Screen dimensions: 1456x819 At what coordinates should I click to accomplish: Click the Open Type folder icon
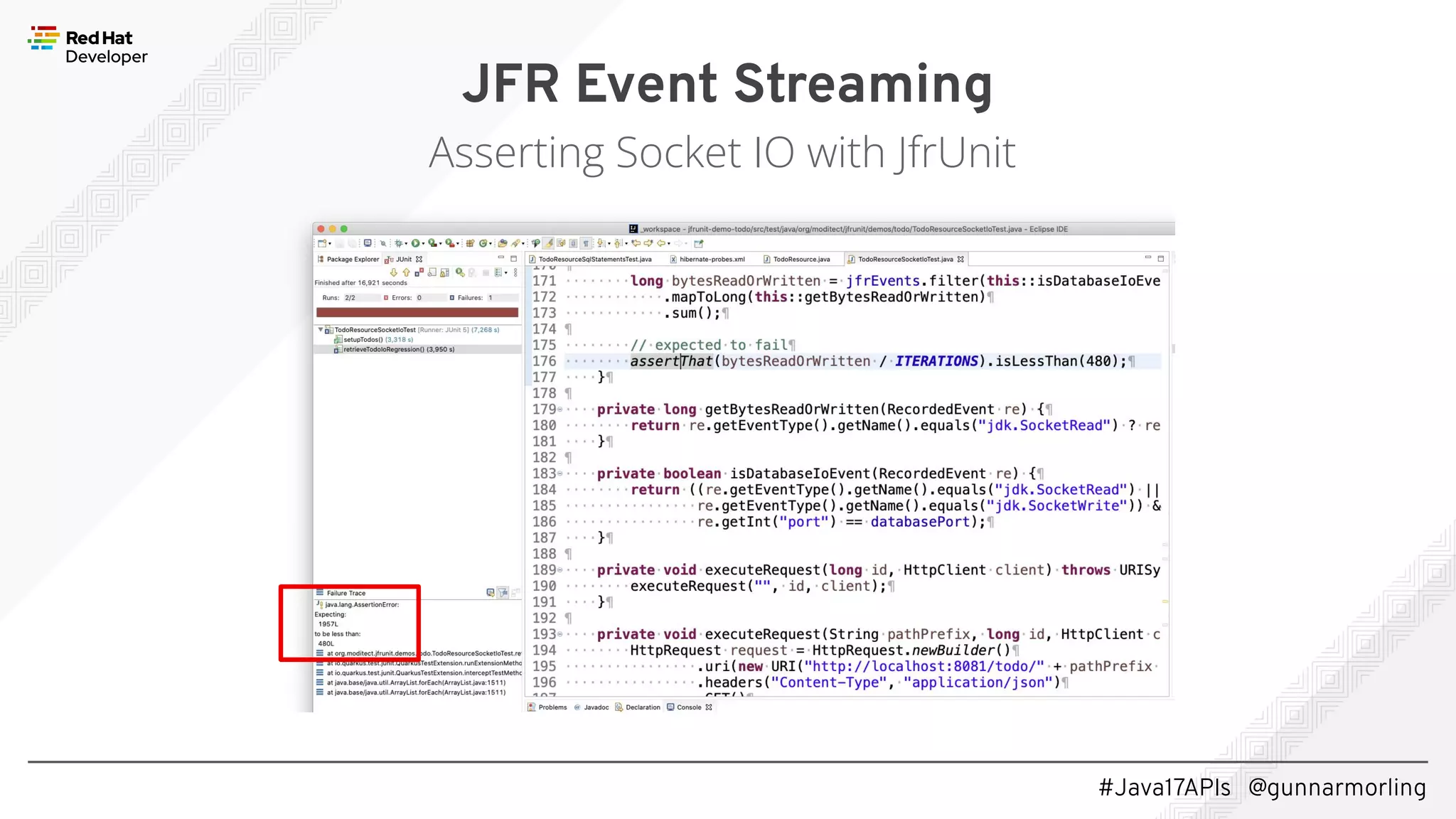coord(503,243)
